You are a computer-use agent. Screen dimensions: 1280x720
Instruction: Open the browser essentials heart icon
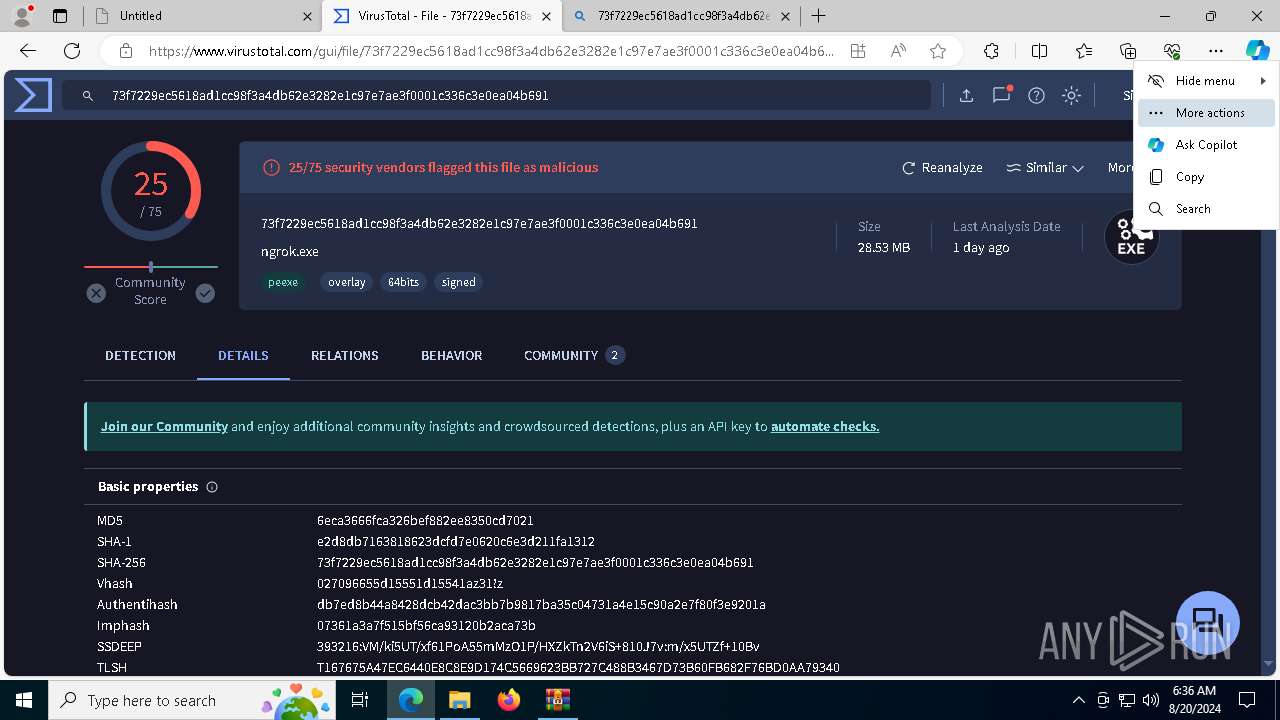(x=1172, y=51)
